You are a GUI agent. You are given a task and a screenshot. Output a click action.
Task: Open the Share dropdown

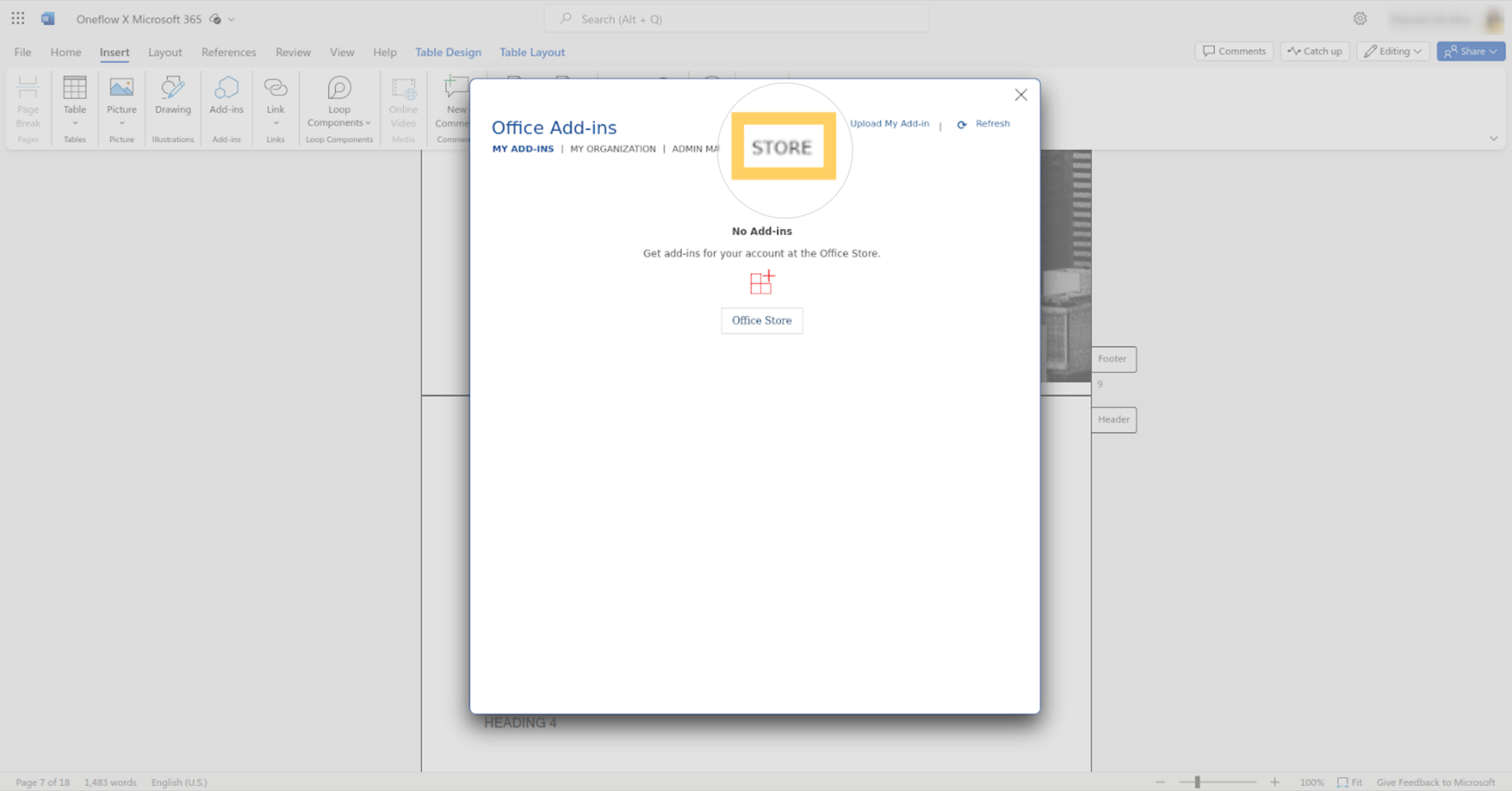pos(1470,51)
